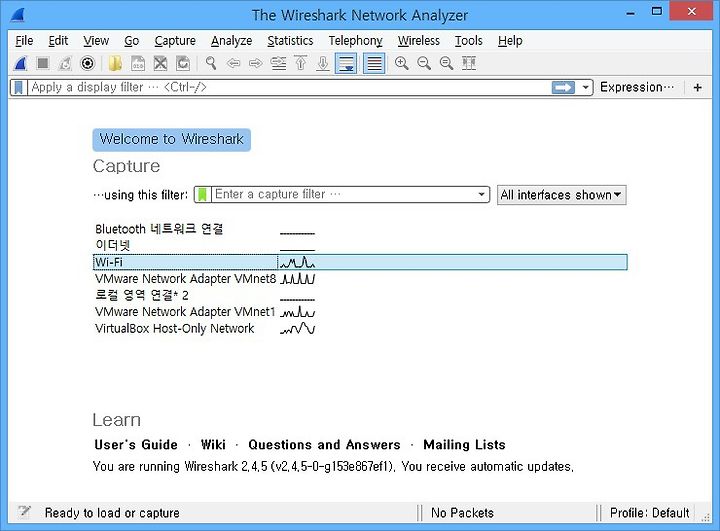Zoom in main window text
Image resolution: width=720 pixels, height=531 pixels.
click(x=402, y=63)
